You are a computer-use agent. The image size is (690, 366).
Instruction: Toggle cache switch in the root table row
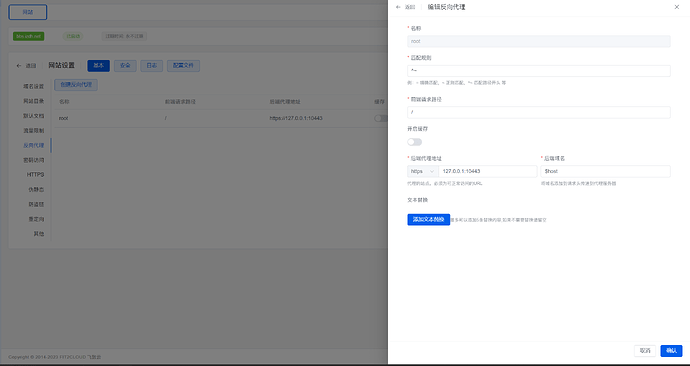coord(381,118)
